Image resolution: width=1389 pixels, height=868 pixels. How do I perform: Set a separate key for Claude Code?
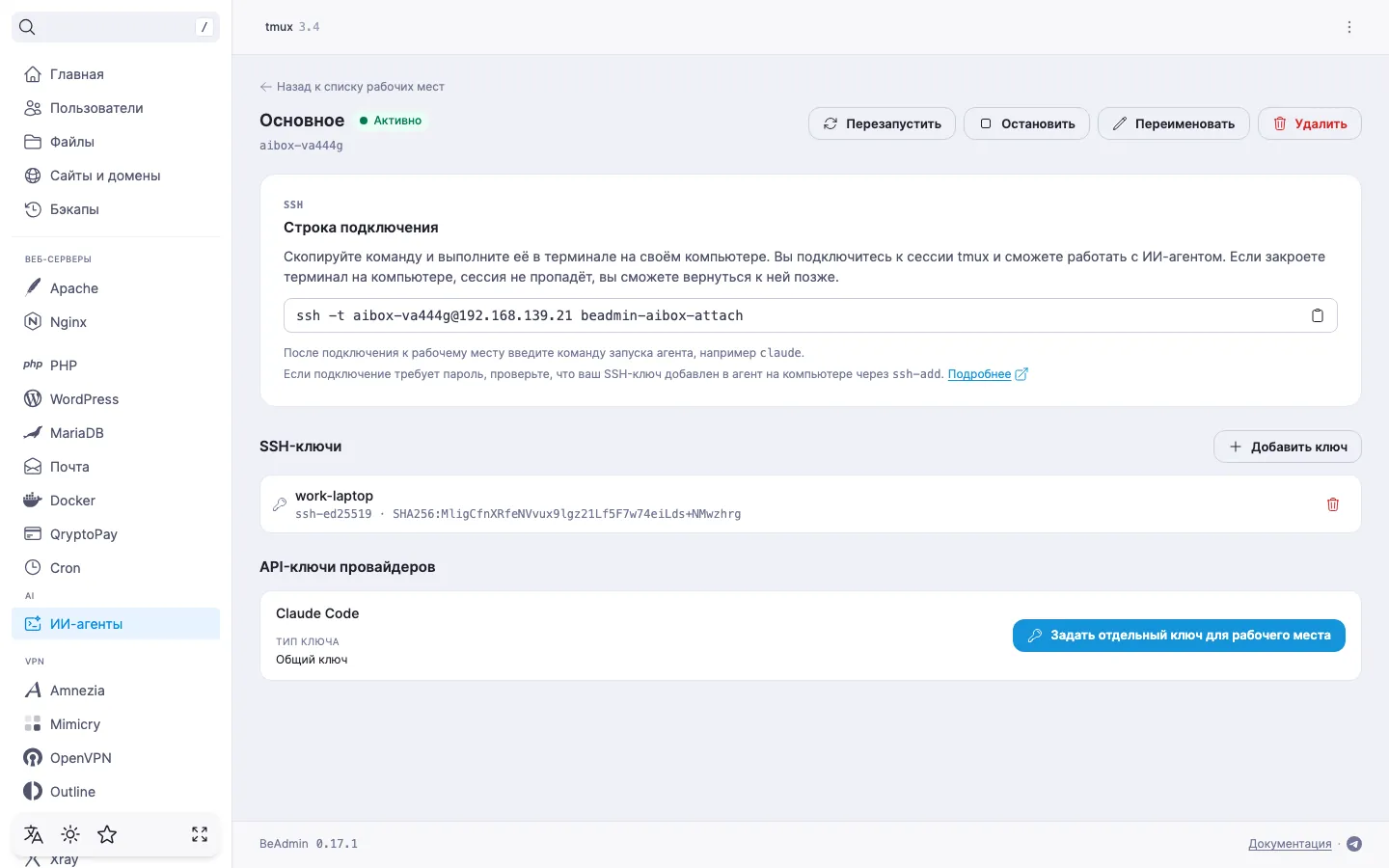(x=1179, y=636)
